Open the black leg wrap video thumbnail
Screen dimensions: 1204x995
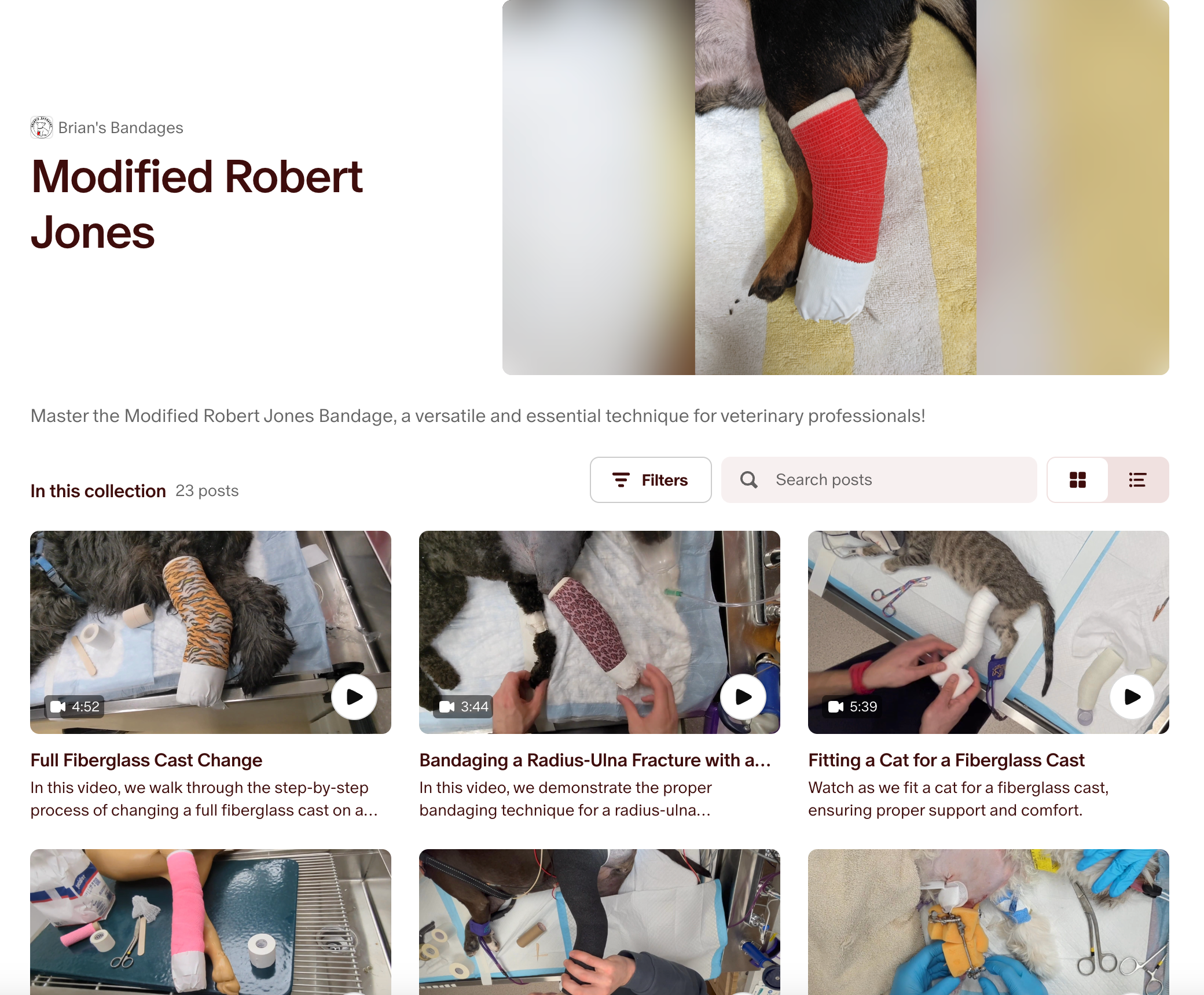click(600, 921)
